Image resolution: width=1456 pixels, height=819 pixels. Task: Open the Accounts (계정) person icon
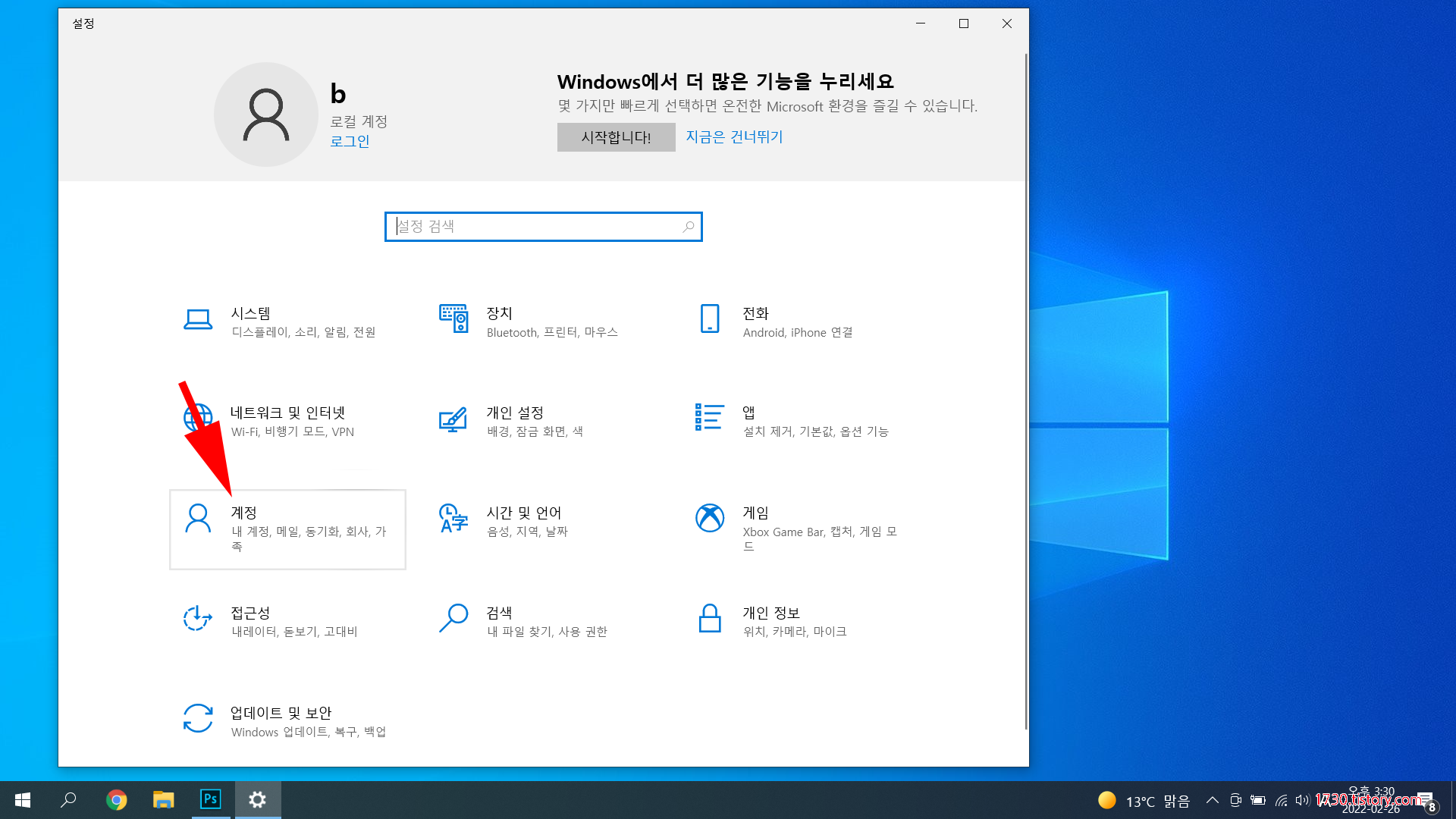(198, 519)
